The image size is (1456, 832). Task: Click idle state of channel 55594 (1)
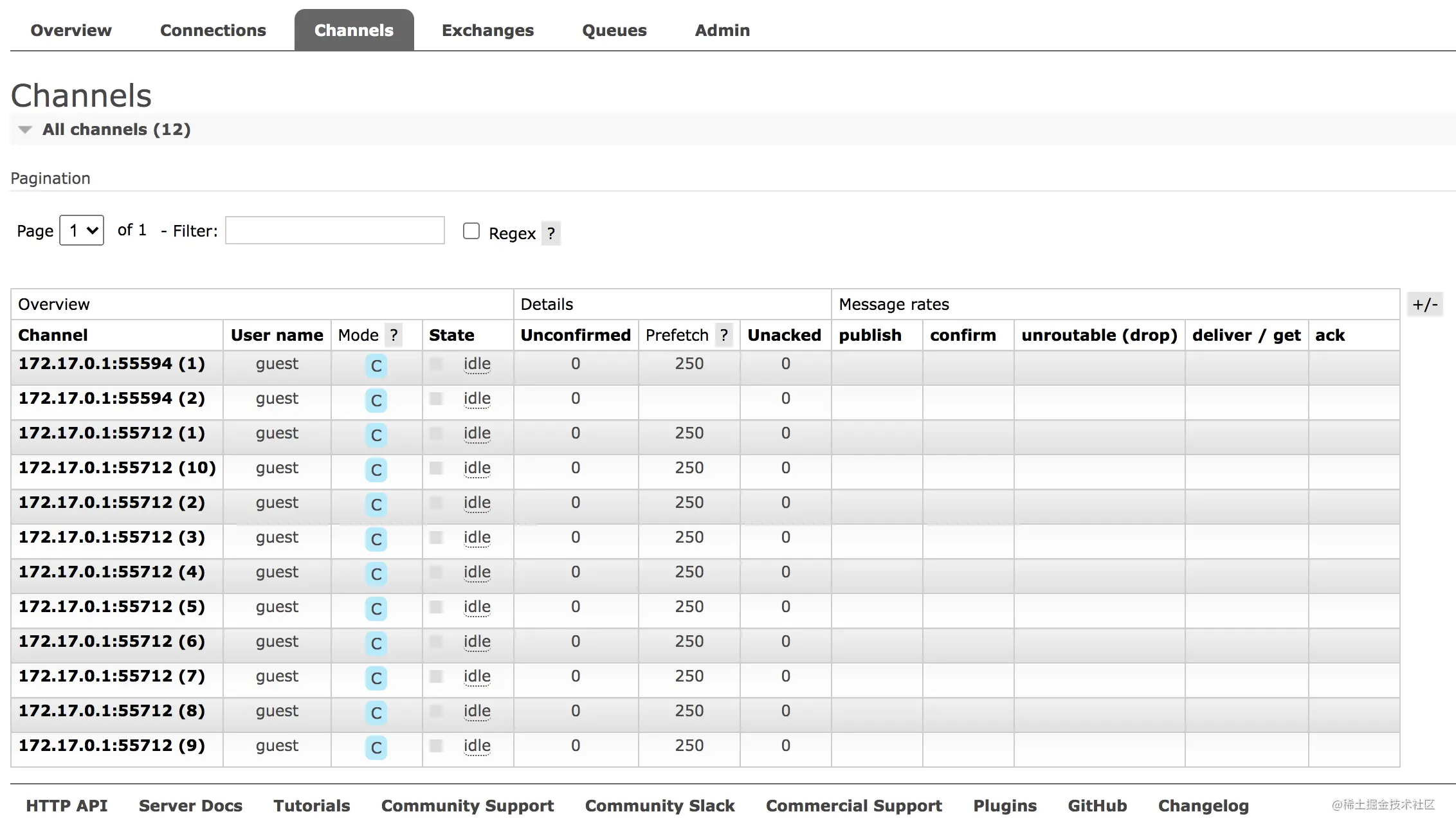(x=477, y=364)
